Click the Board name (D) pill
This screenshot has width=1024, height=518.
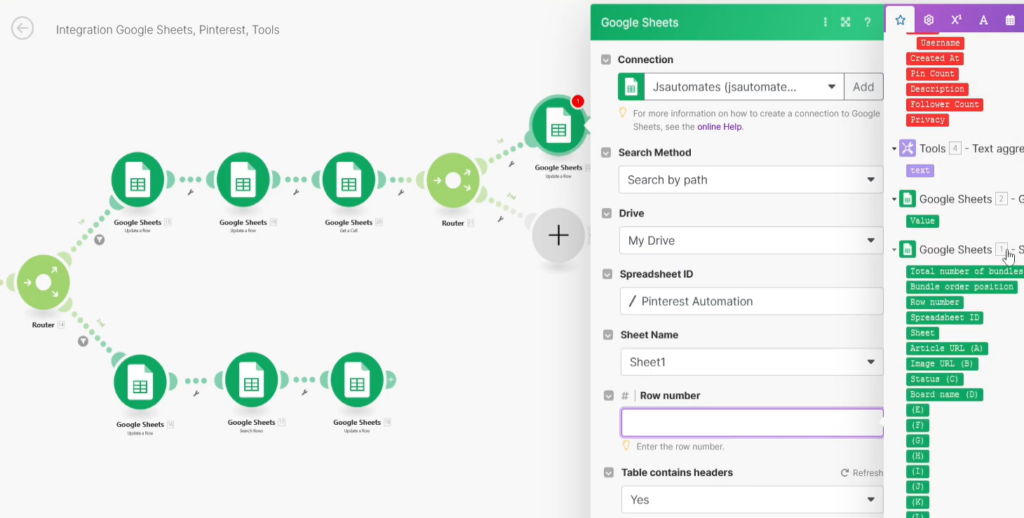(x=944, y=395)
